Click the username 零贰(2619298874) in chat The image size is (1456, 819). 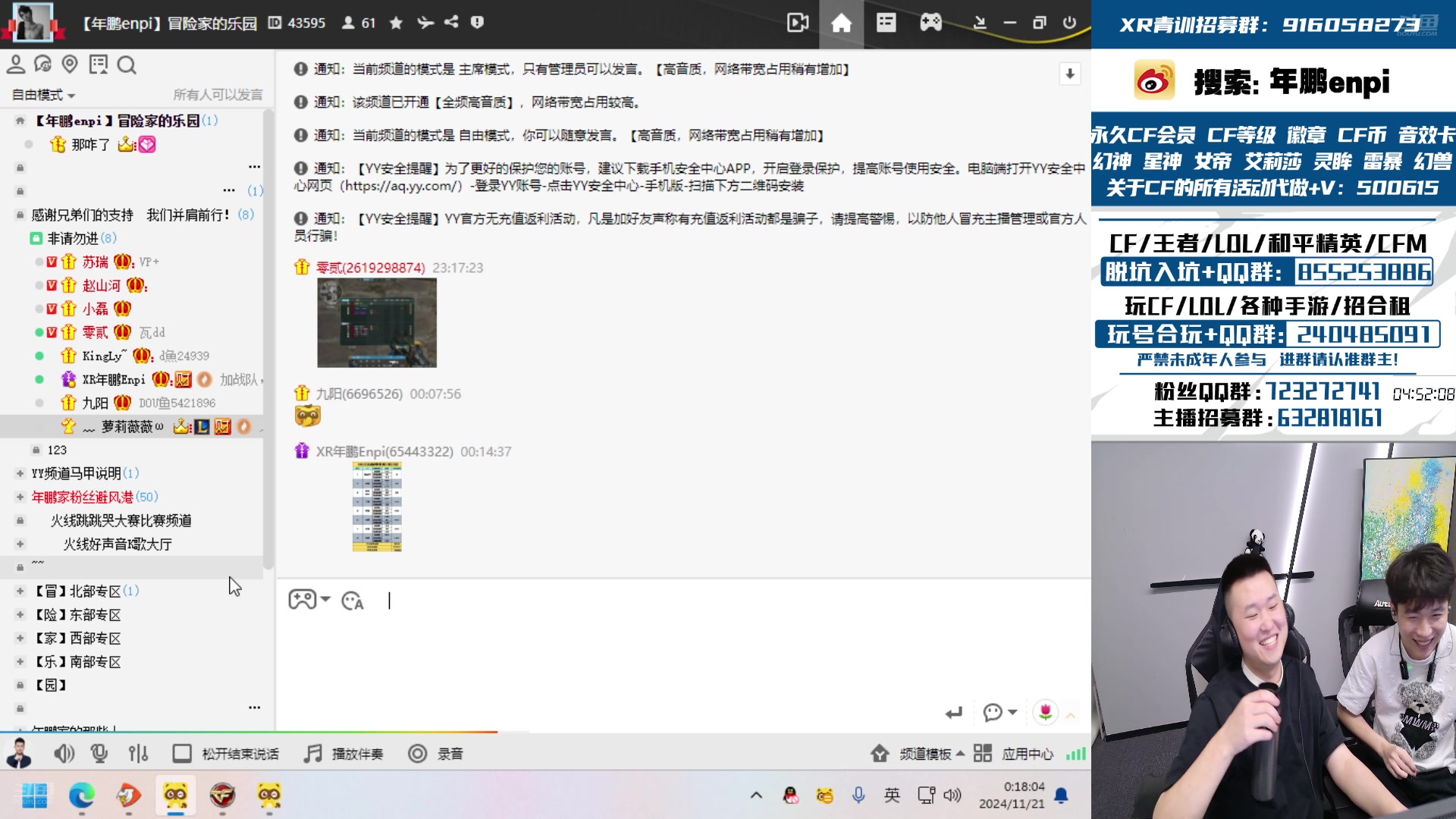tap(371, 268)
